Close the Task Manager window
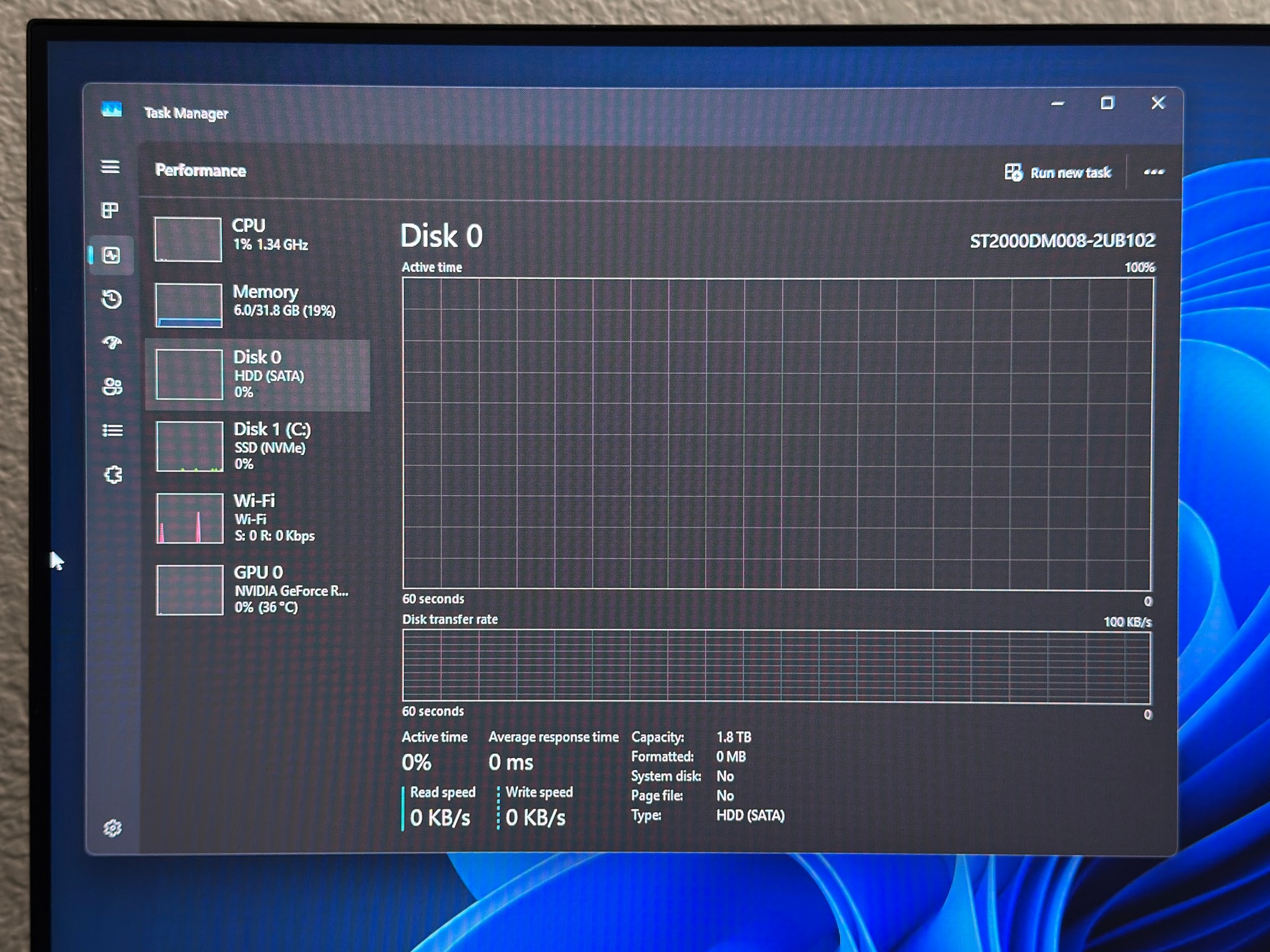Screen dimensions: 1270x952 pyautogui.click(x=1158, y=103)
